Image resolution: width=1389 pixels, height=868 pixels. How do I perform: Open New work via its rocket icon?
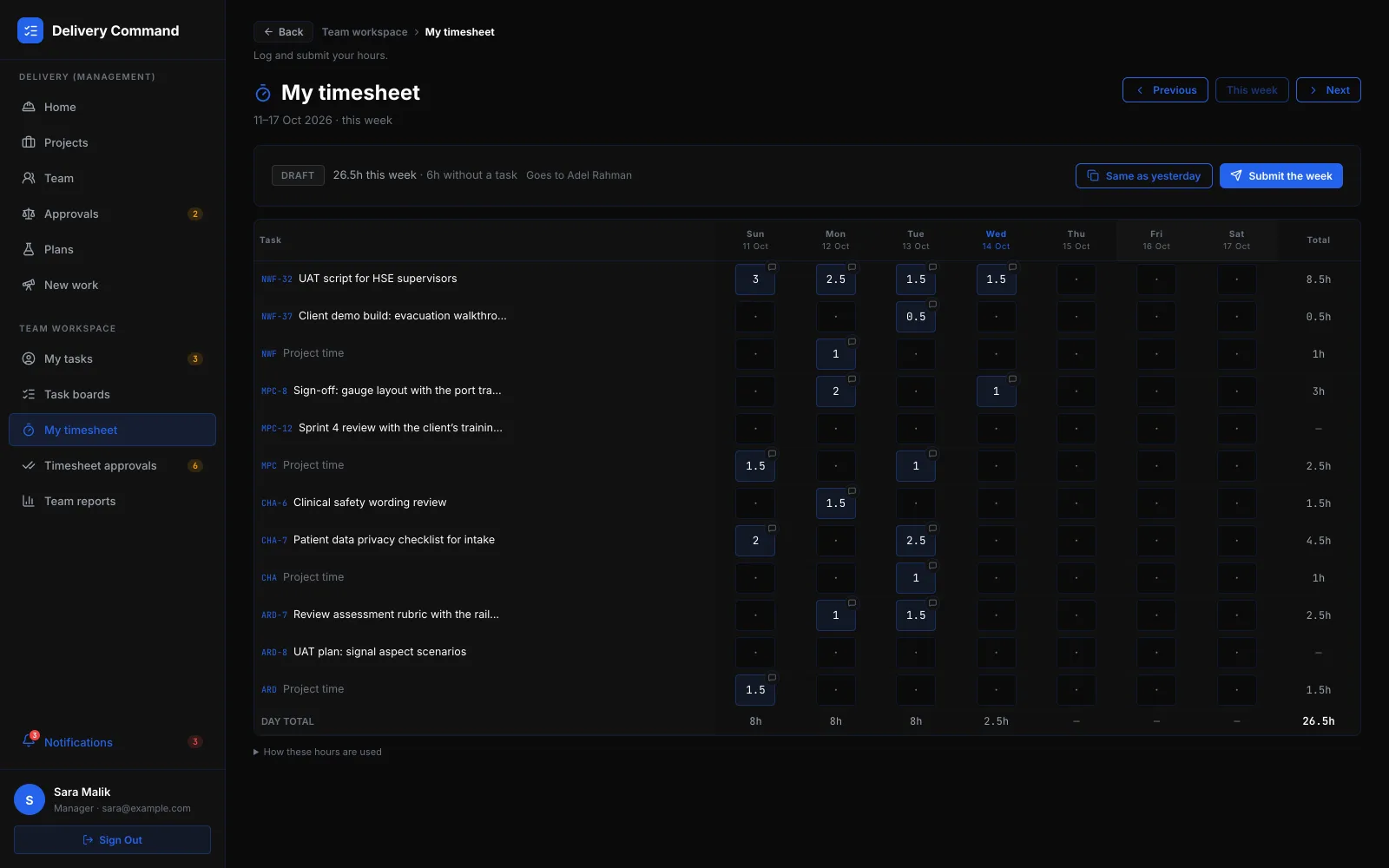tap(29, 285)
